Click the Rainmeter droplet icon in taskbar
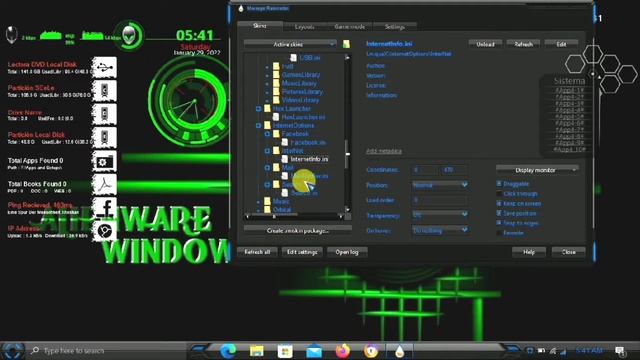 pos(399,351)
